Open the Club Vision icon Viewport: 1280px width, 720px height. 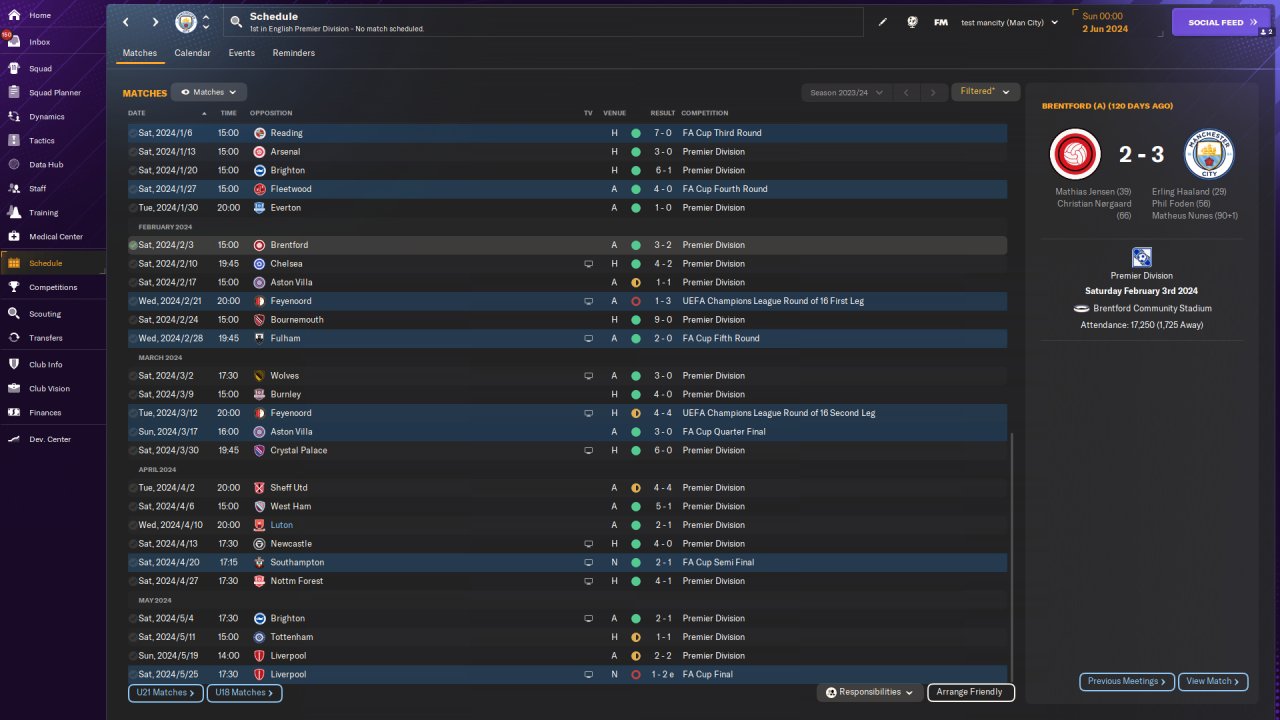pyautogui.click(x=14, y=388)
